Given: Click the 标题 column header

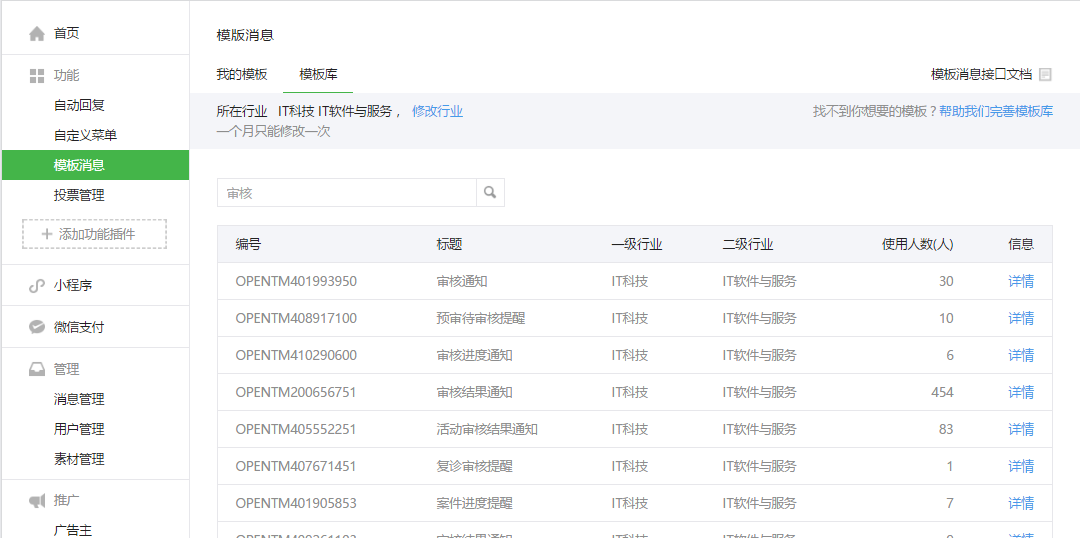Looking at the screenshot, I should [449, 244].
